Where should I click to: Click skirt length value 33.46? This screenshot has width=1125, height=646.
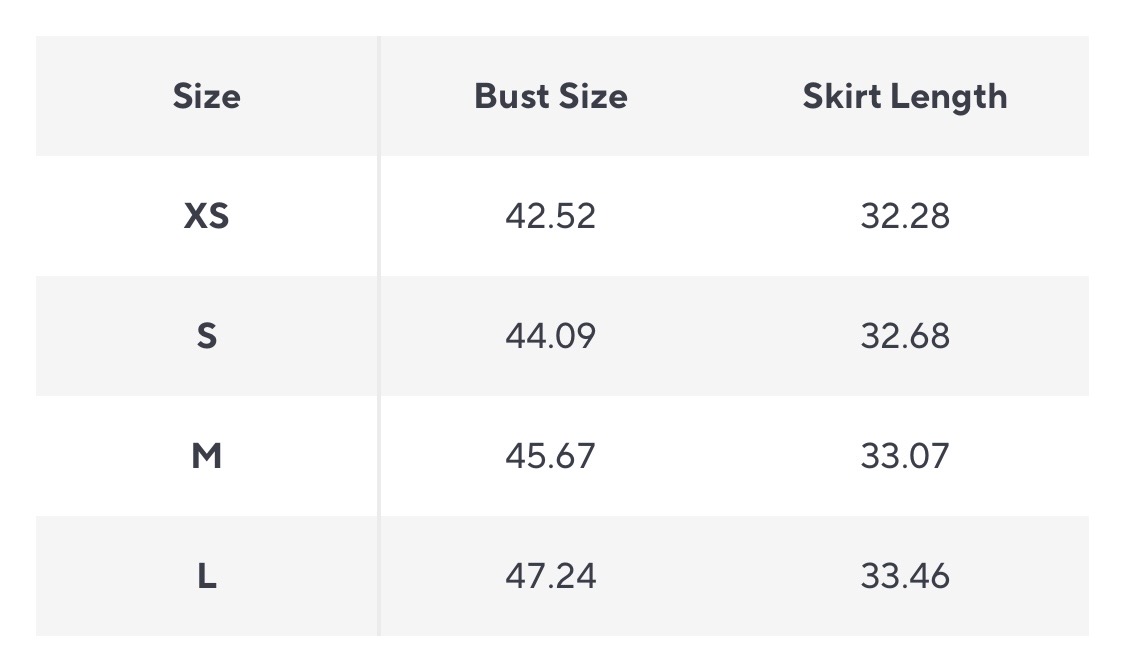point(904,576)
